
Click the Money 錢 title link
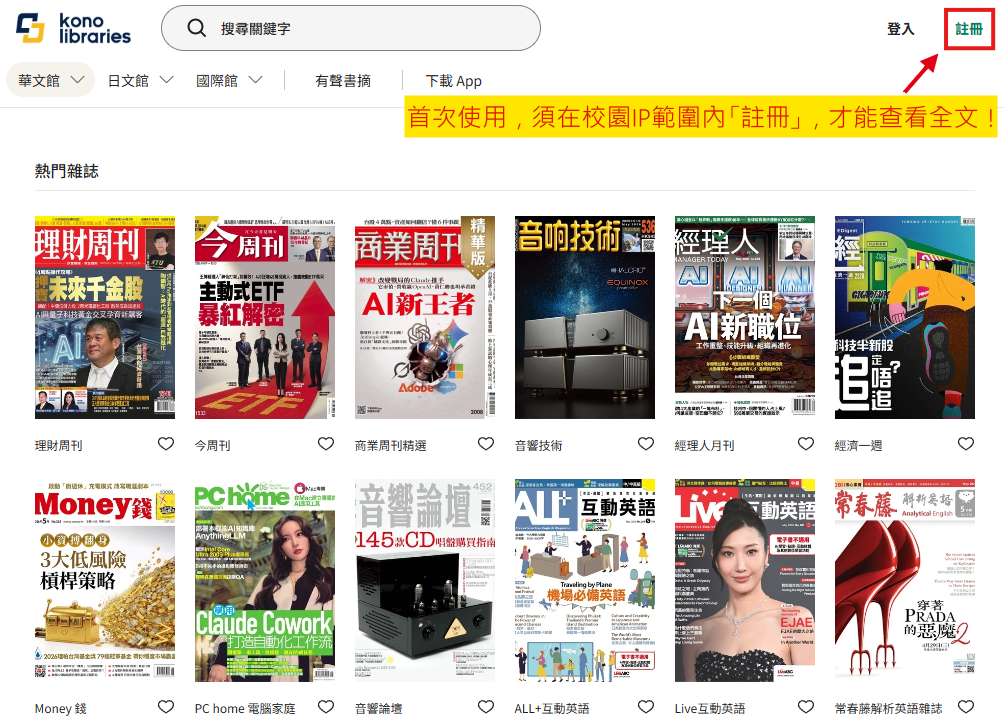tap(60, 709)
